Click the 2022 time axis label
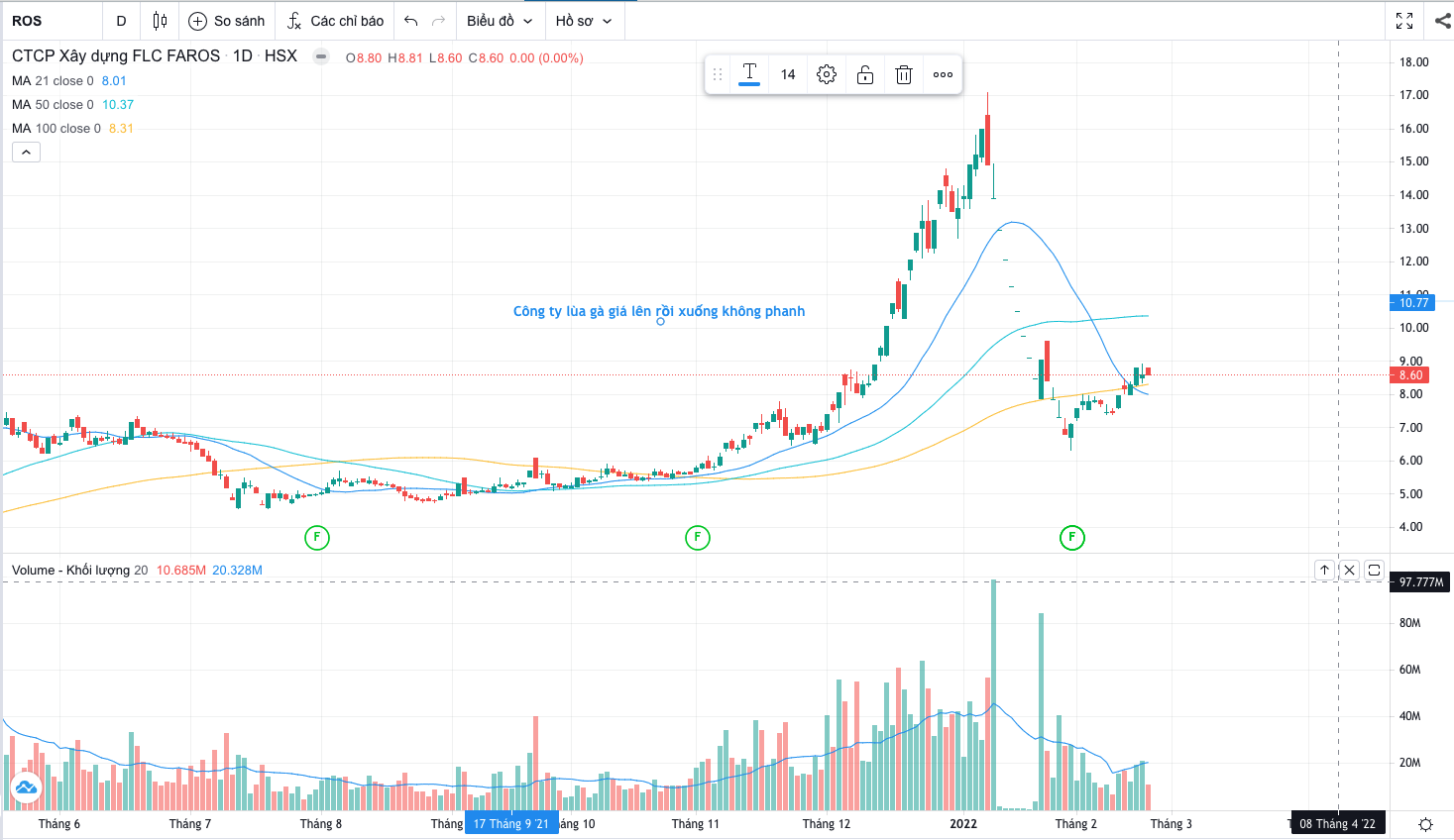 (x=963, y=824)
